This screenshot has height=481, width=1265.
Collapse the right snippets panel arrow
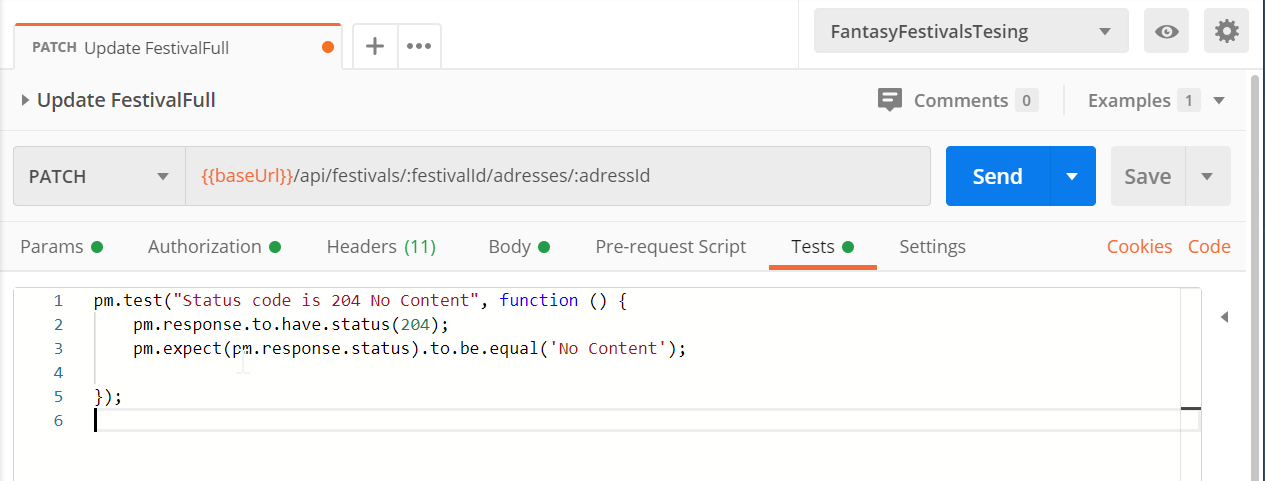1224,317
